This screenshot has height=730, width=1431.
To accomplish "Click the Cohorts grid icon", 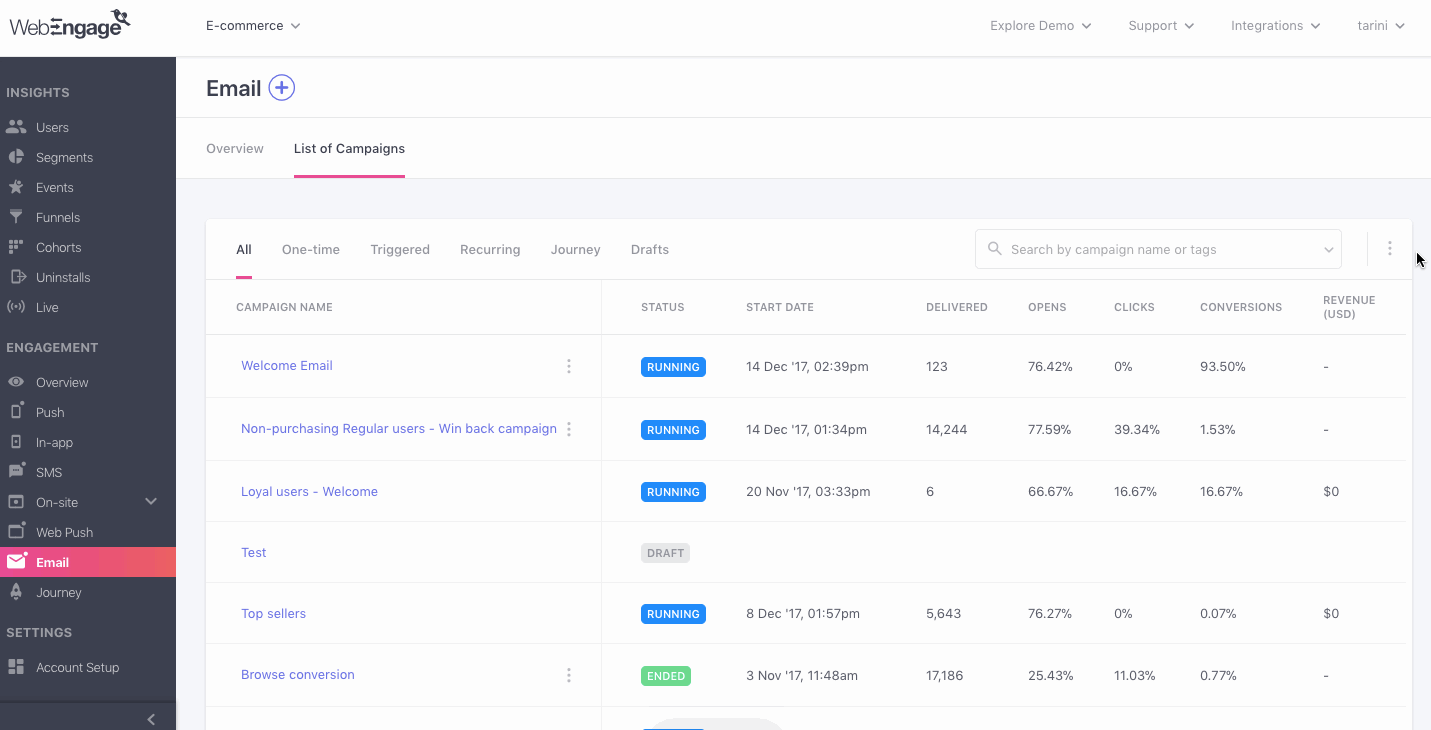I will [x=16, y=247].
